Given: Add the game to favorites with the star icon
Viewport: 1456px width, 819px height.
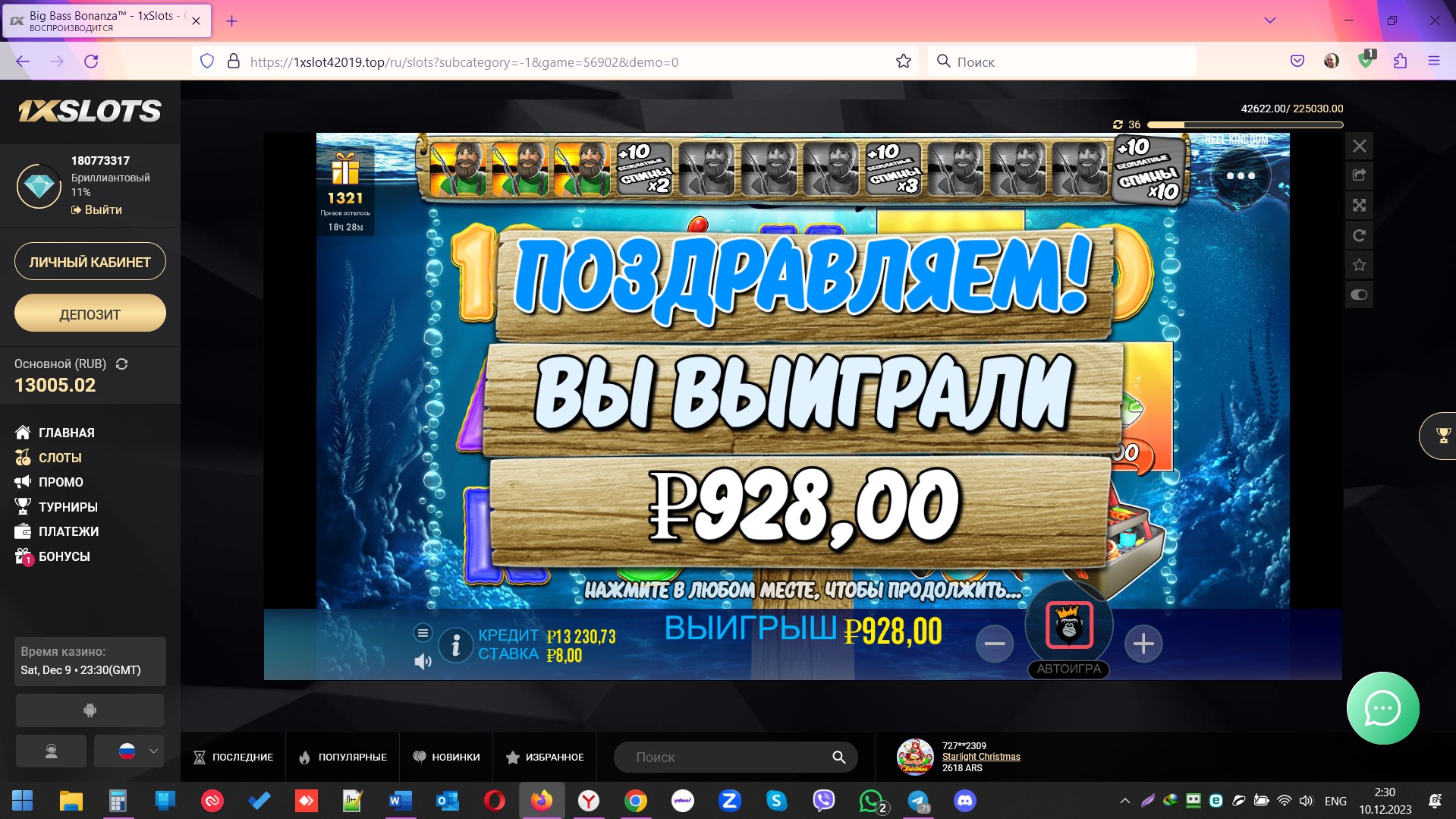Looking at the screenshot, I should coord(1359,265).
